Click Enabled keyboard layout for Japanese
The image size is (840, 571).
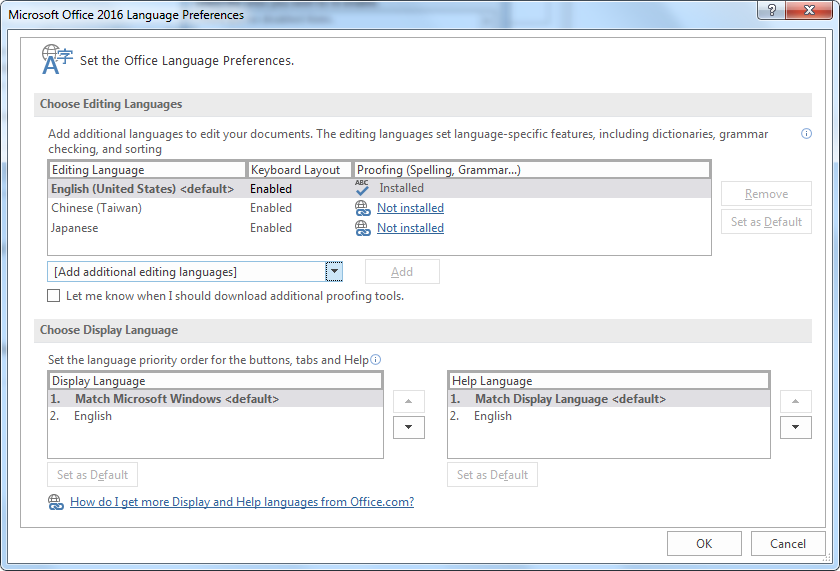click(x=271, y=228)
